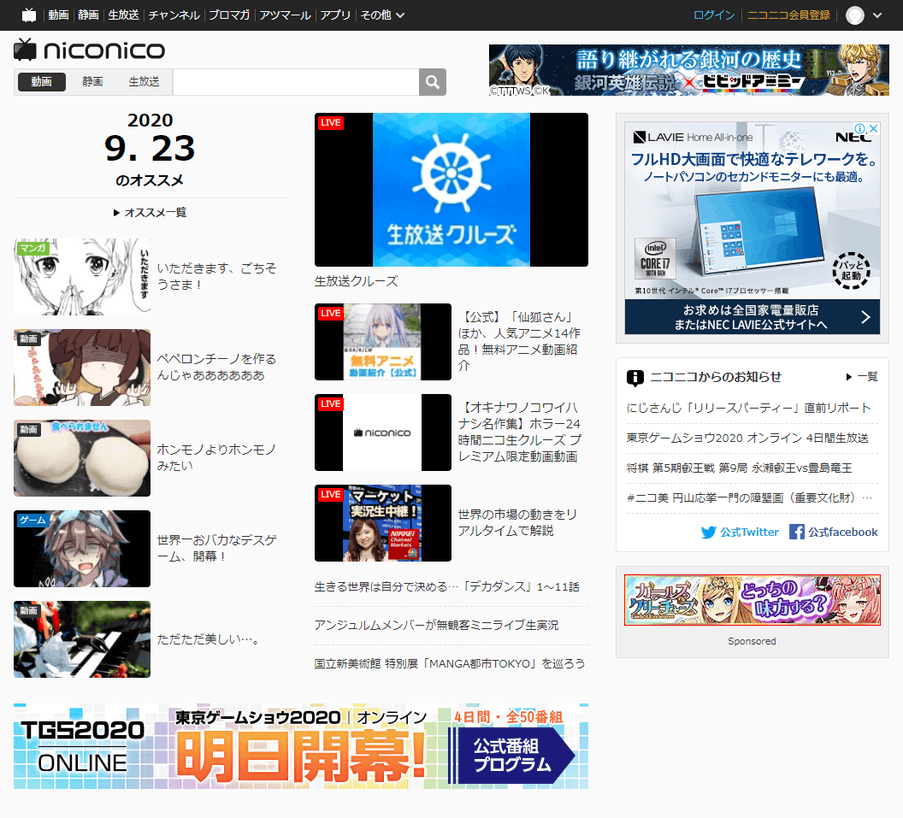This screenshot has height=818, width=903.
Task: Open the アプリ navigation item
Action: (x=335, y=15)
